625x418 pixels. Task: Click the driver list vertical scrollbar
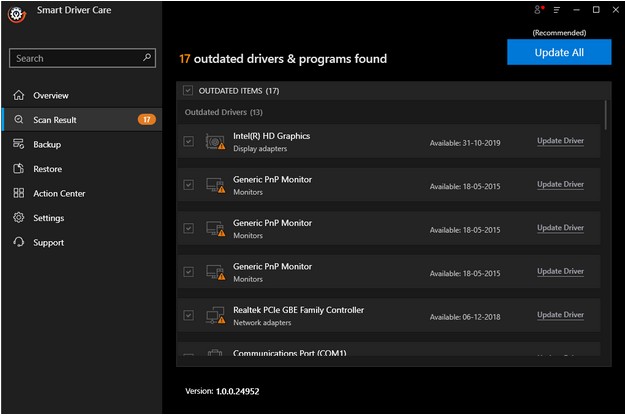click(606, 115)
